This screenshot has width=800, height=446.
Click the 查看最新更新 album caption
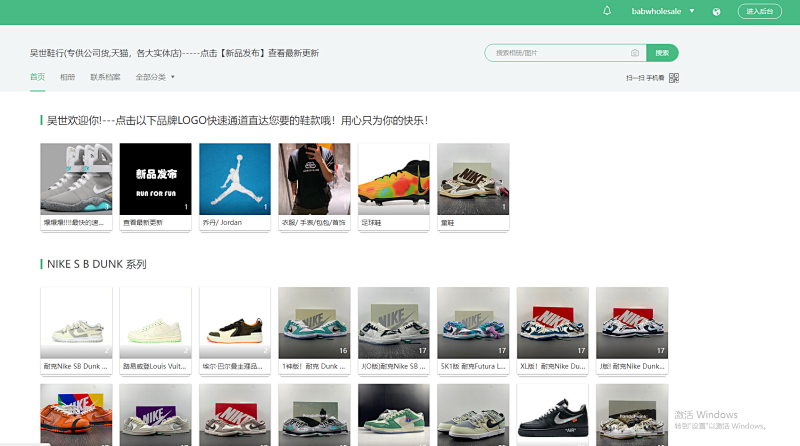pyautogui.click(x=143, y=222)
